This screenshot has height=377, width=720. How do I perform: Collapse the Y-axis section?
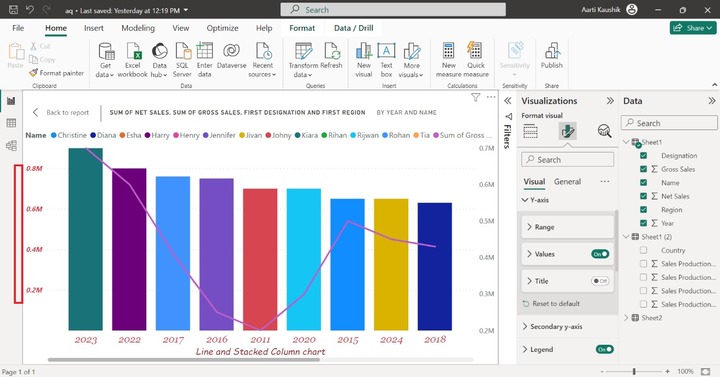tap(525, 200)
